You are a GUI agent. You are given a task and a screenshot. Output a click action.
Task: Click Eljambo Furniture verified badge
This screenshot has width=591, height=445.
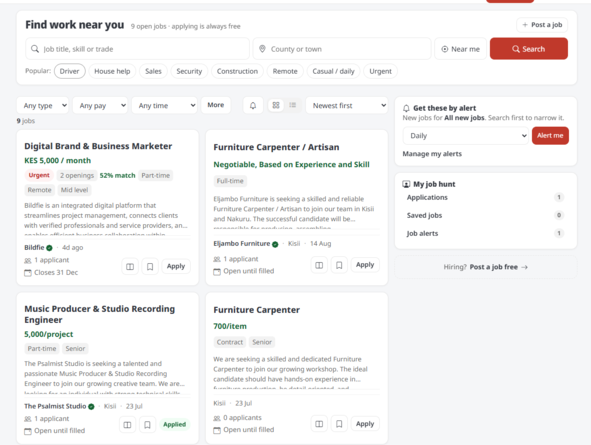tap(275, 244)
